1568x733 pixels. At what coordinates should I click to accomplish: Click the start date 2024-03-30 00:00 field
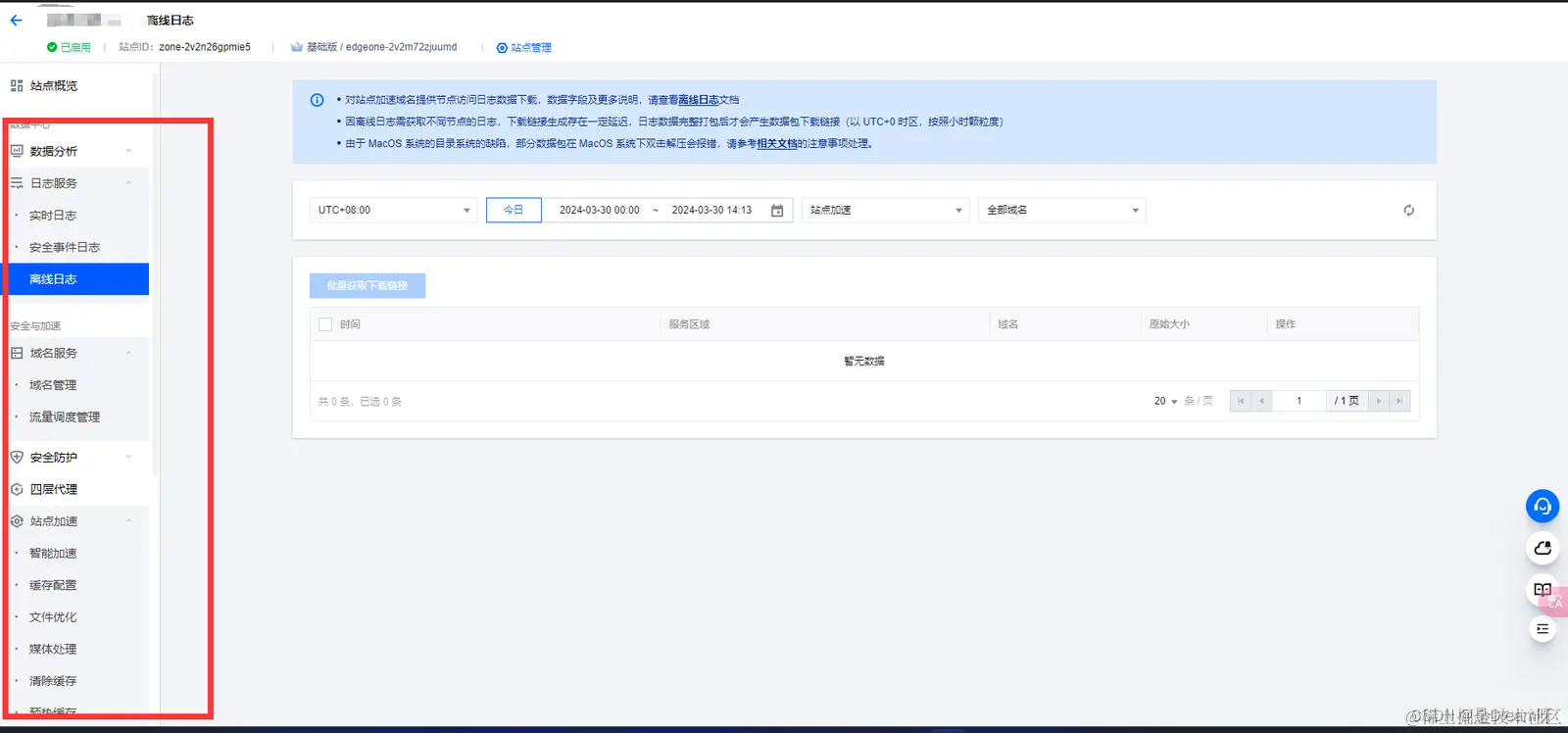pyautogui.click(x=599, y=211)
